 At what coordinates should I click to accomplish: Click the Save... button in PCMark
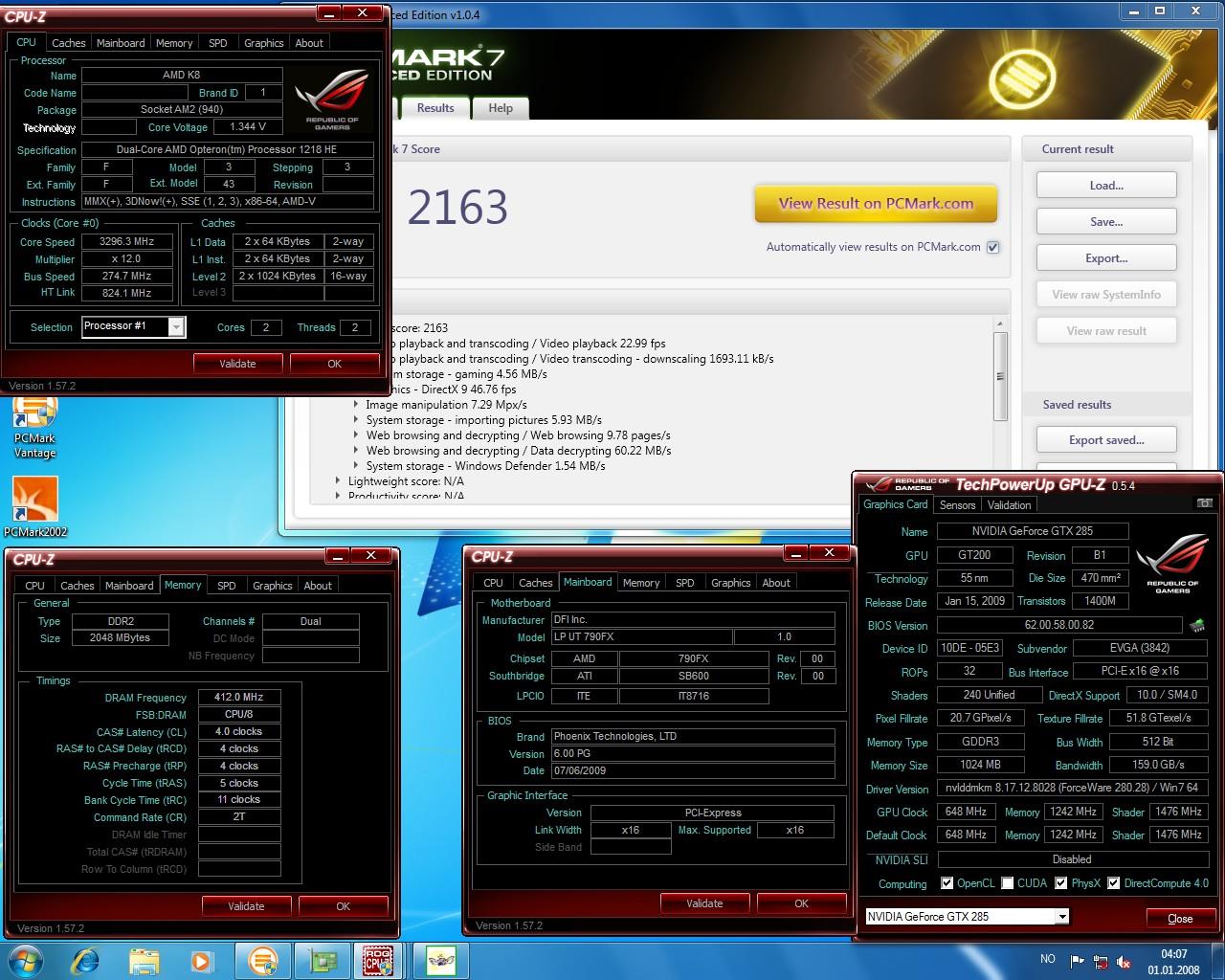(x=1106, y=222)
